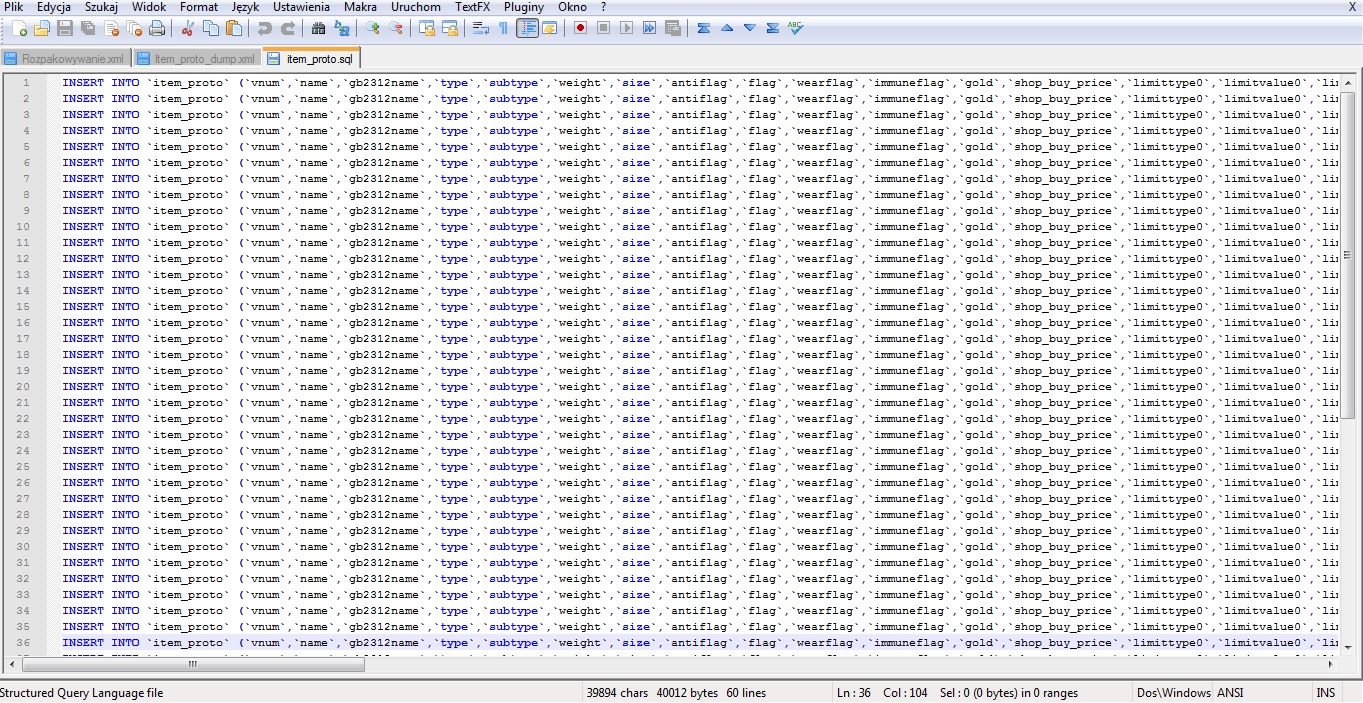Image resolution: width=1363 pixels, height=703 pixels.
Task: Play back the recorded macro
Action: pos(626,28)
